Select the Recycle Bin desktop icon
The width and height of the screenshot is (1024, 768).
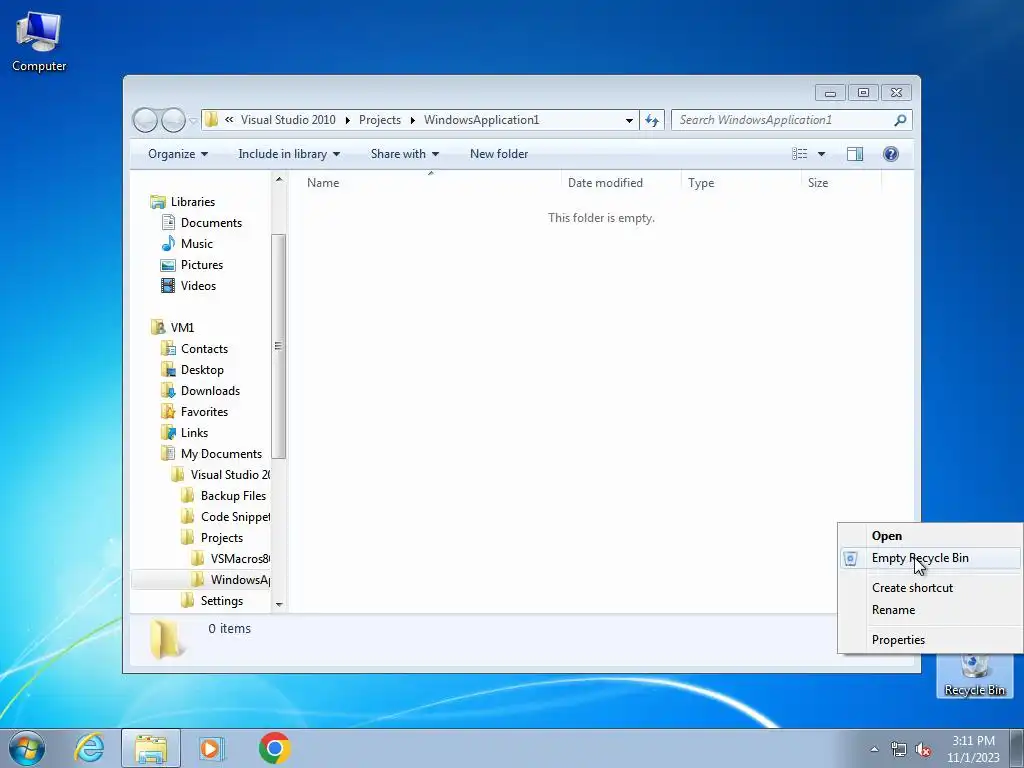tap(974, 676)
